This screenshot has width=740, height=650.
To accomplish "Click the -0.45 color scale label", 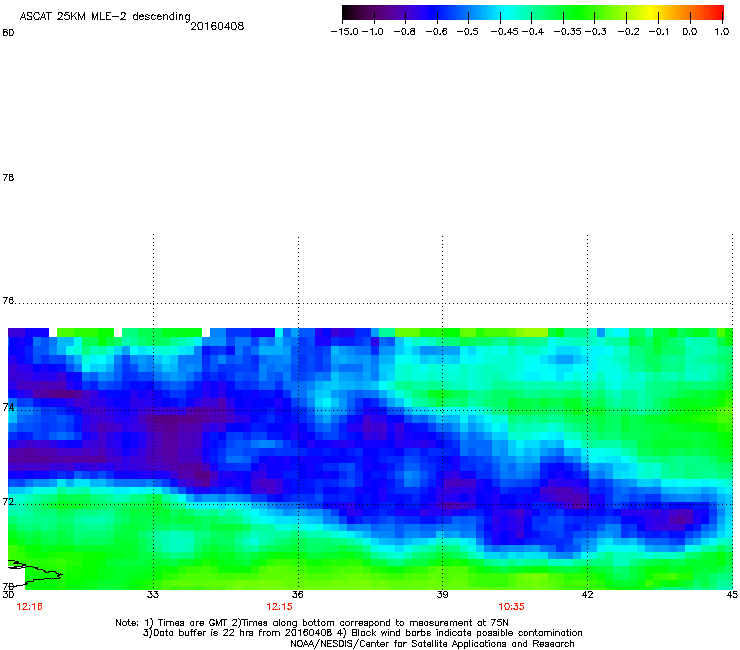I will click(505, 32).
